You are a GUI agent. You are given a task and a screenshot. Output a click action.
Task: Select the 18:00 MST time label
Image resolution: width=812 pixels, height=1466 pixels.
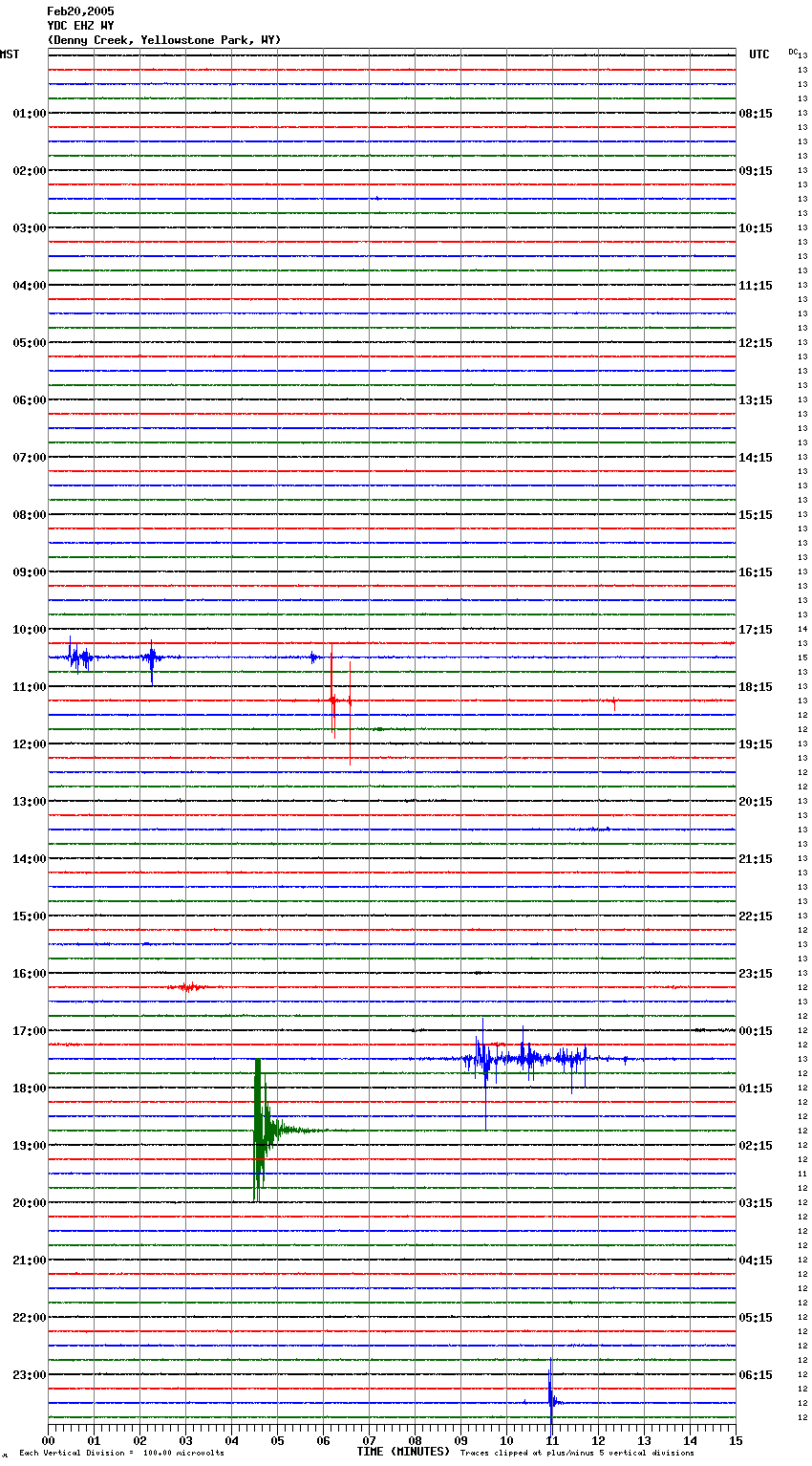30,1089
